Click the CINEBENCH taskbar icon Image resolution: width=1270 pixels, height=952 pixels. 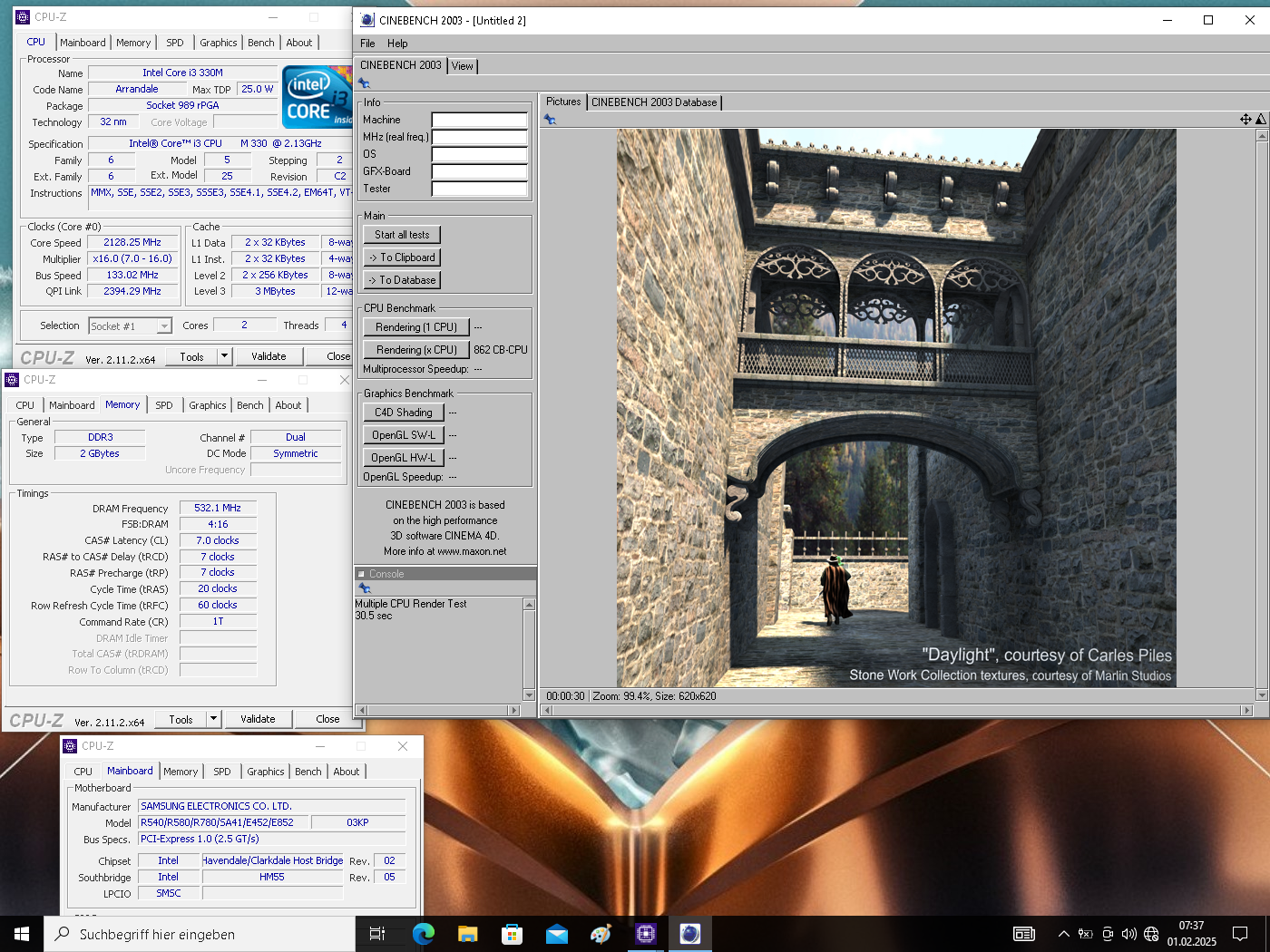pyautogui.click(x=690, y=934)
